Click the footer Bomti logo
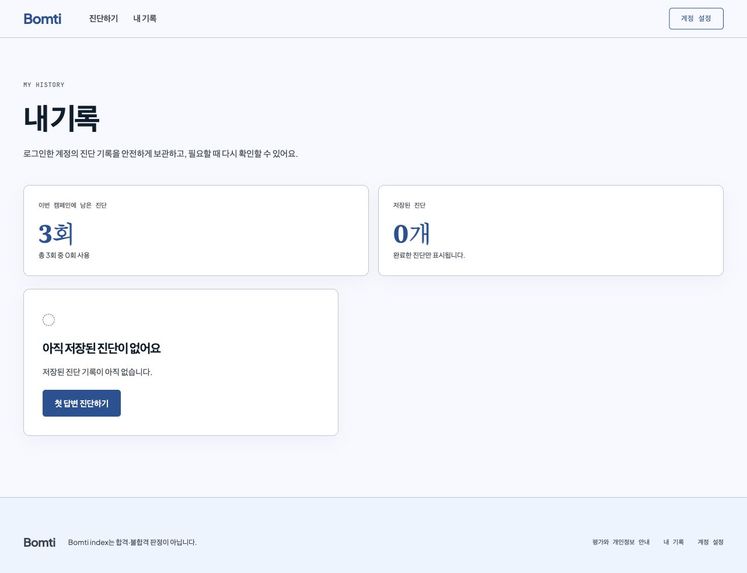Viewport: 747px width, 573px height. (40, 542)
